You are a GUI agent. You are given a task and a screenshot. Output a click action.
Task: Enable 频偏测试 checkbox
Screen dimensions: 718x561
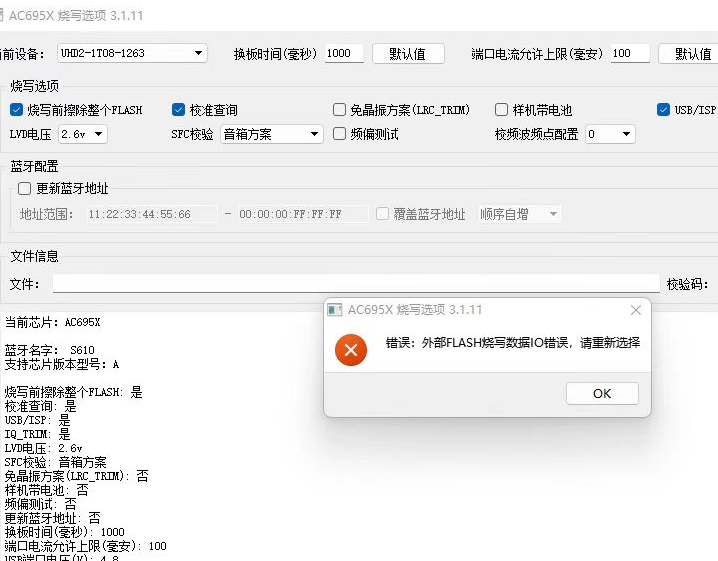pos(339,134)
